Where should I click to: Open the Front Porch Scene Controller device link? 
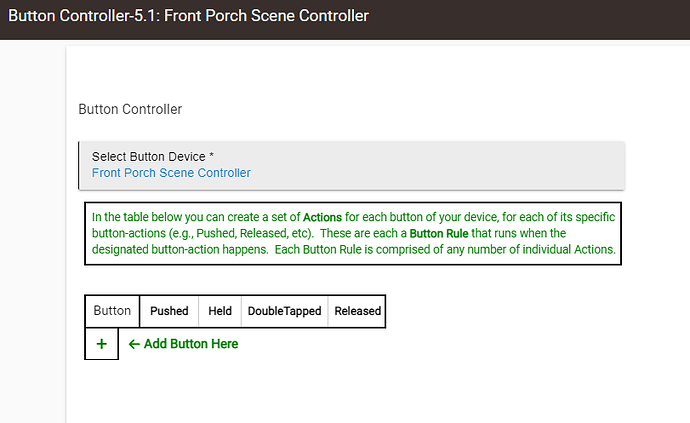tap(171, 173)
